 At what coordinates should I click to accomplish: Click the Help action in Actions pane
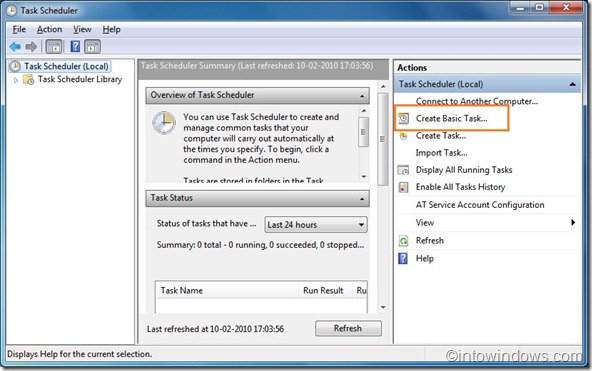tap(425, 259)
